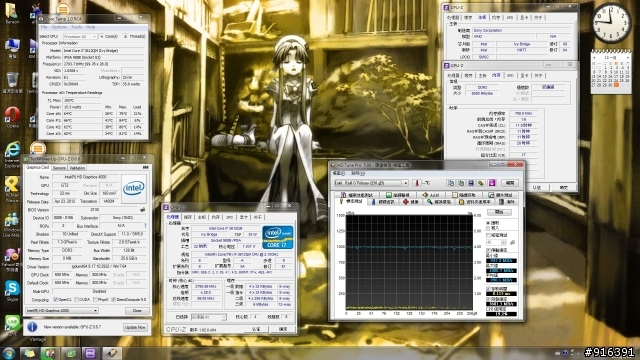Open the Benson folder on the desktop
Screen dimensions: 640x360
coord(11,11)
